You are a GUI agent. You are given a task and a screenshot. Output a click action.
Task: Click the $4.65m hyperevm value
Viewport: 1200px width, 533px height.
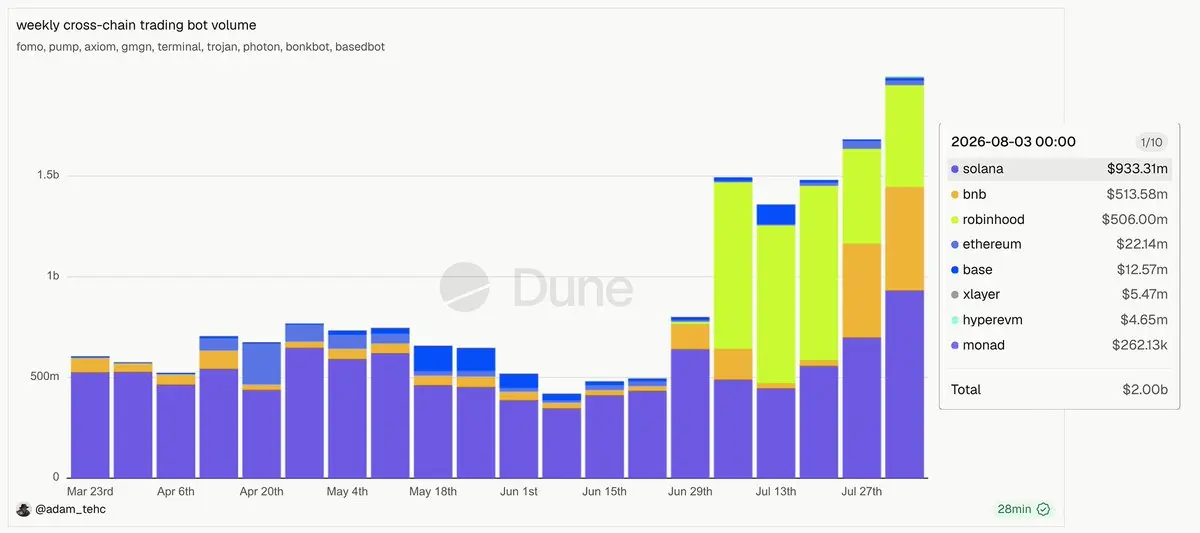tap(1145, 320)
